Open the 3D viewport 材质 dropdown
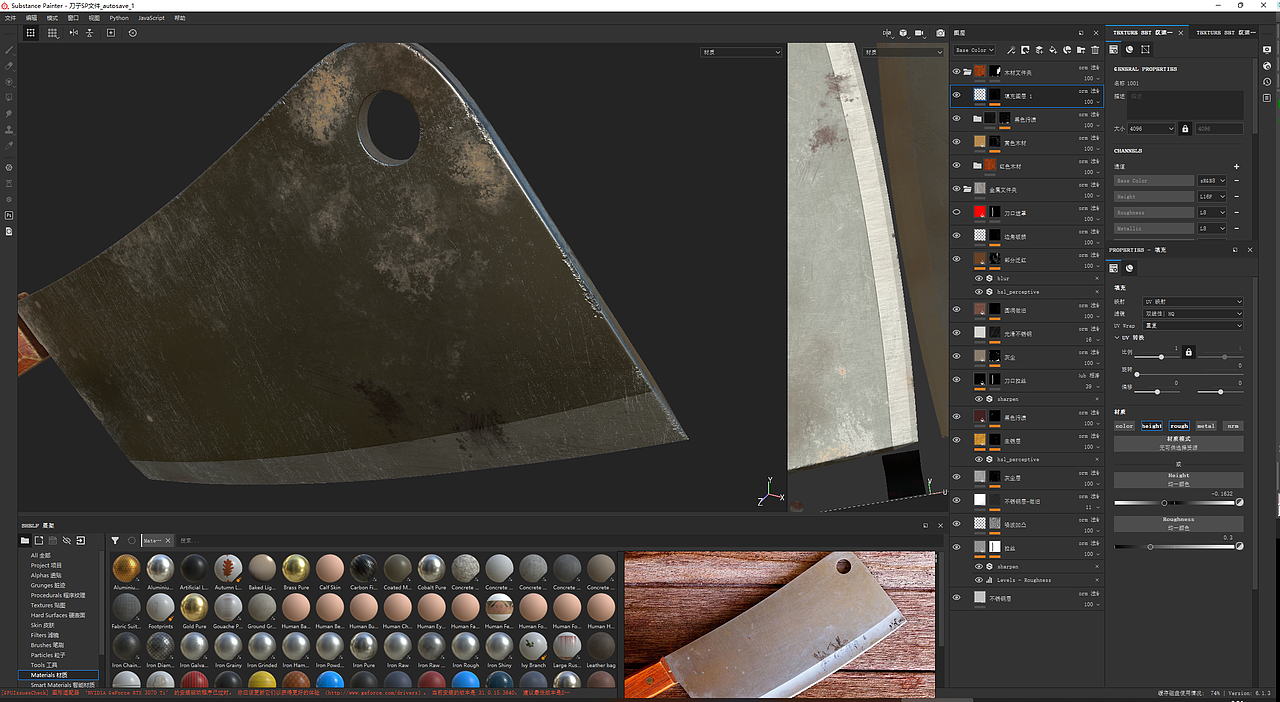This screenshot has height=702, width=1280. coord(741,52)
